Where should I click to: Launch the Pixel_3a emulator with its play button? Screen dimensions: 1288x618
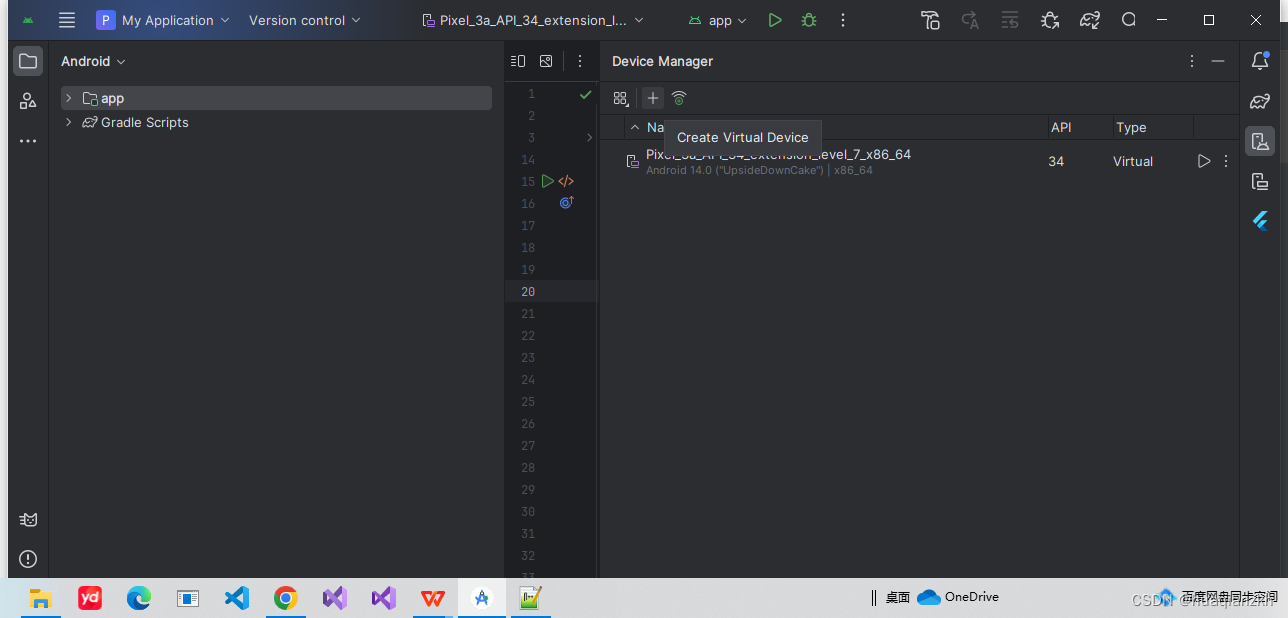coord(1204,161)
